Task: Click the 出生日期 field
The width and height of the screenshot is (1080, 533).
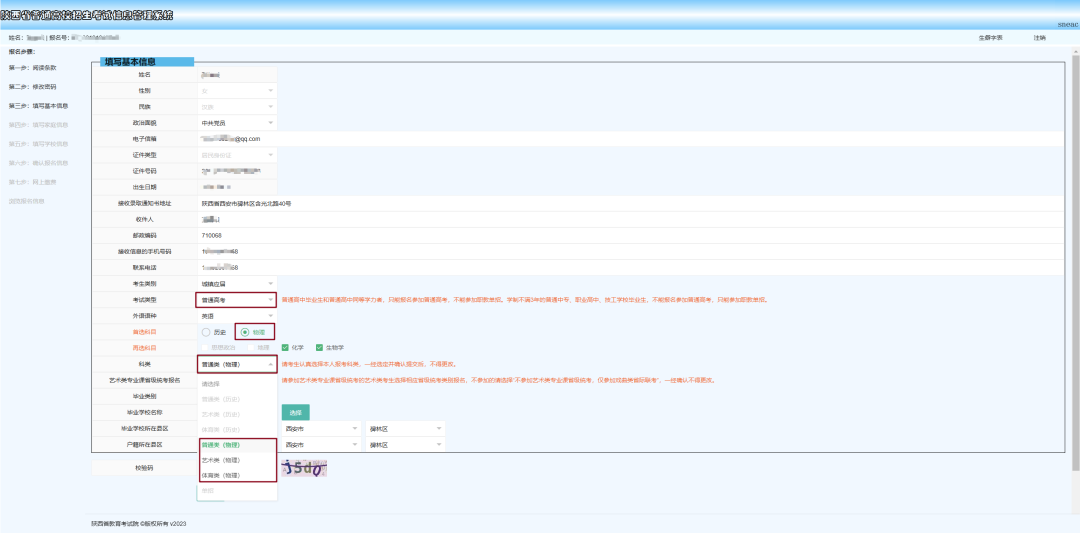Action: 237,187
